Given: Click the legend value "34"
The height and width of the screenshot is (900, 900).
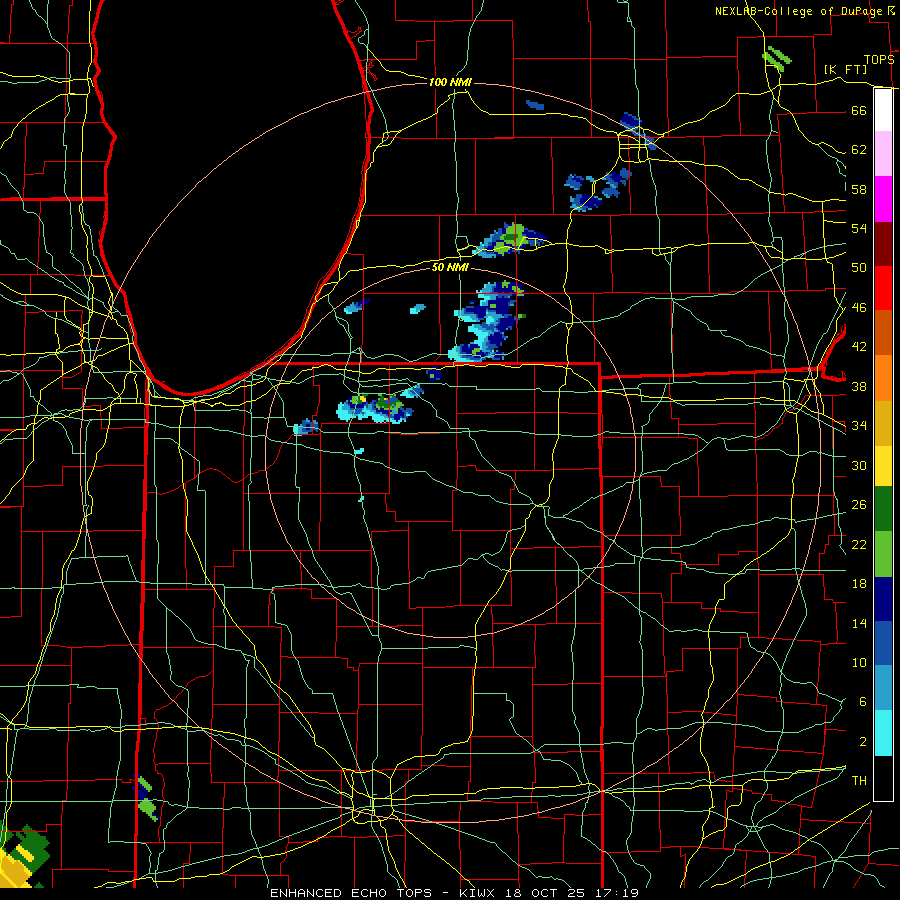Looking at the screenshot, I should point(859,426).
